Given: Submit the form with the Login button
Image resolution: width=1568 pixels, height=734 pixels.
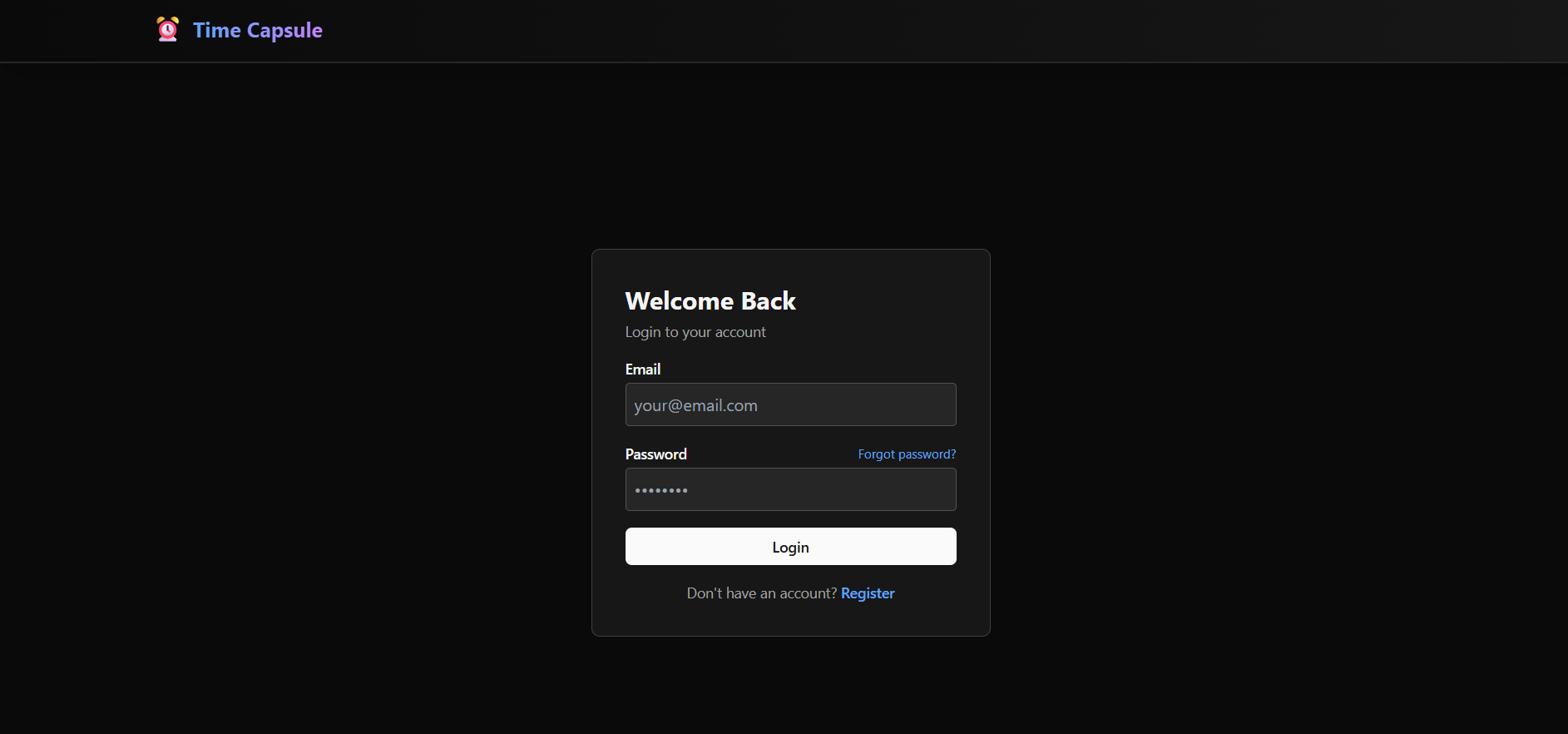Looking at the screenshot, I should (790, 547).
